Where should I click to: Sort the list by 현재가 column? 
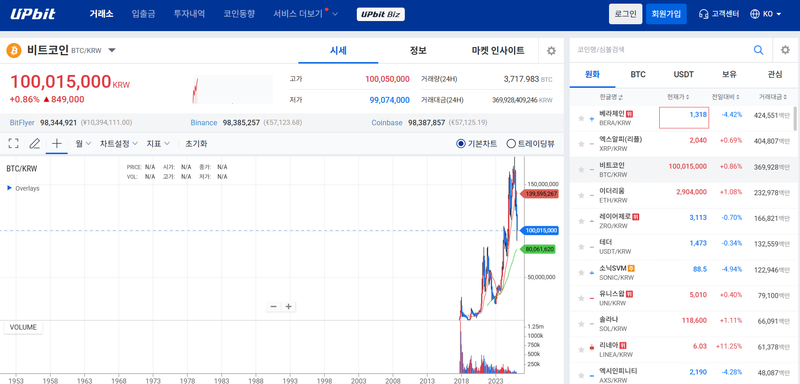[678, 97]
